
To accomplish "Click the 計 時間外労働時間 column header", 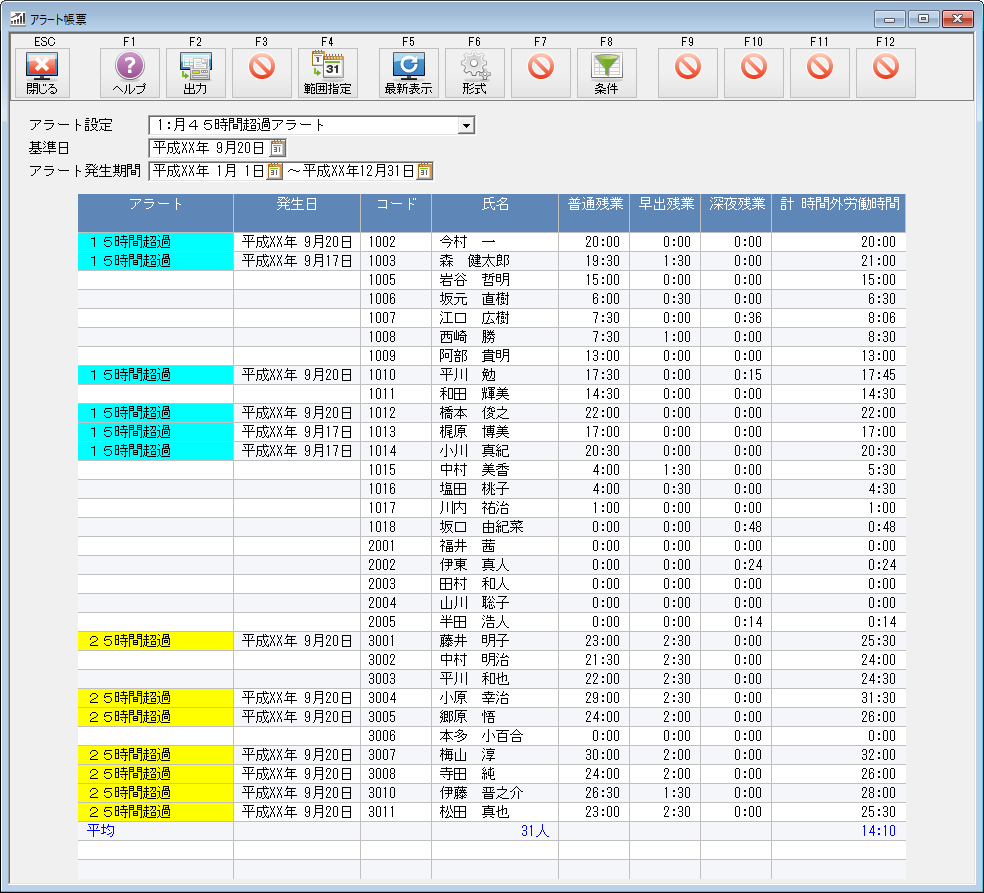I will (x=838, y=213).
